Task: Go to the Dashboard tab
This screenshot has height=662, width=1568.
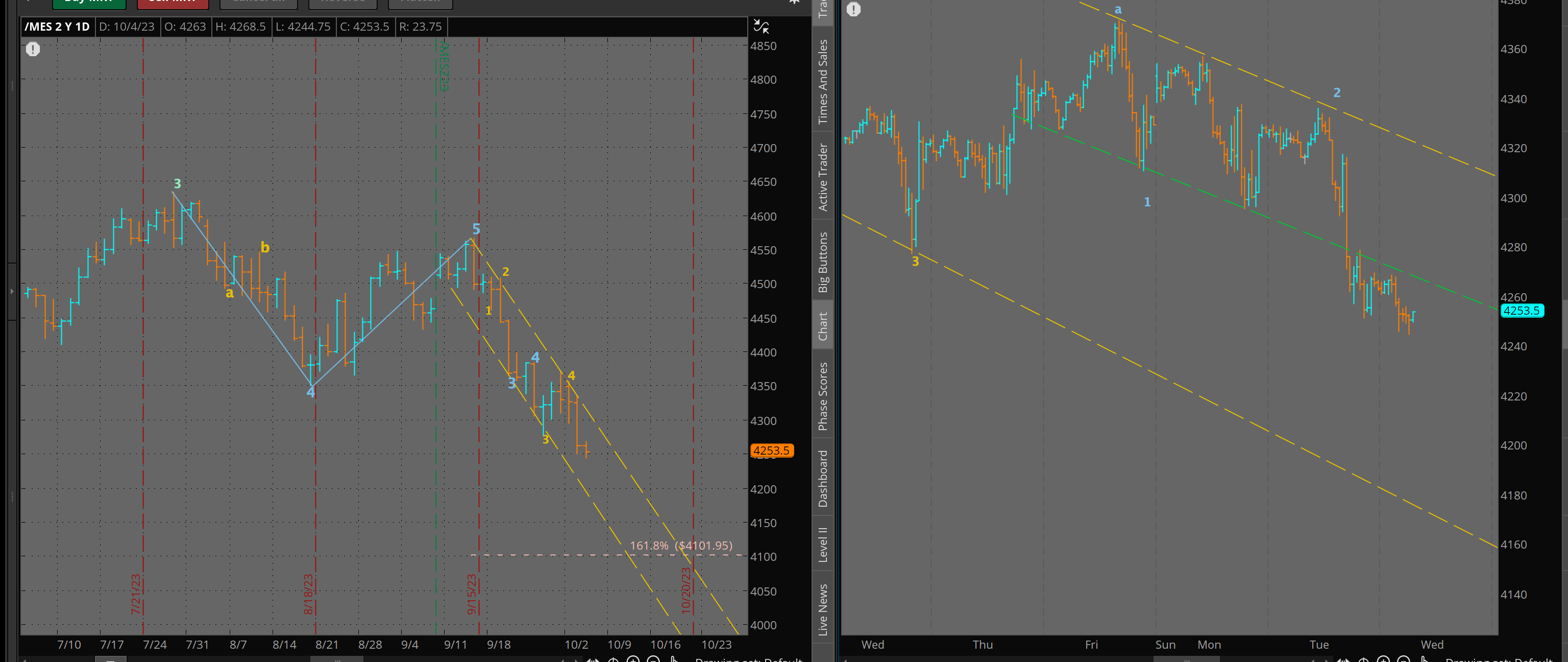Action: coord(822,479)
